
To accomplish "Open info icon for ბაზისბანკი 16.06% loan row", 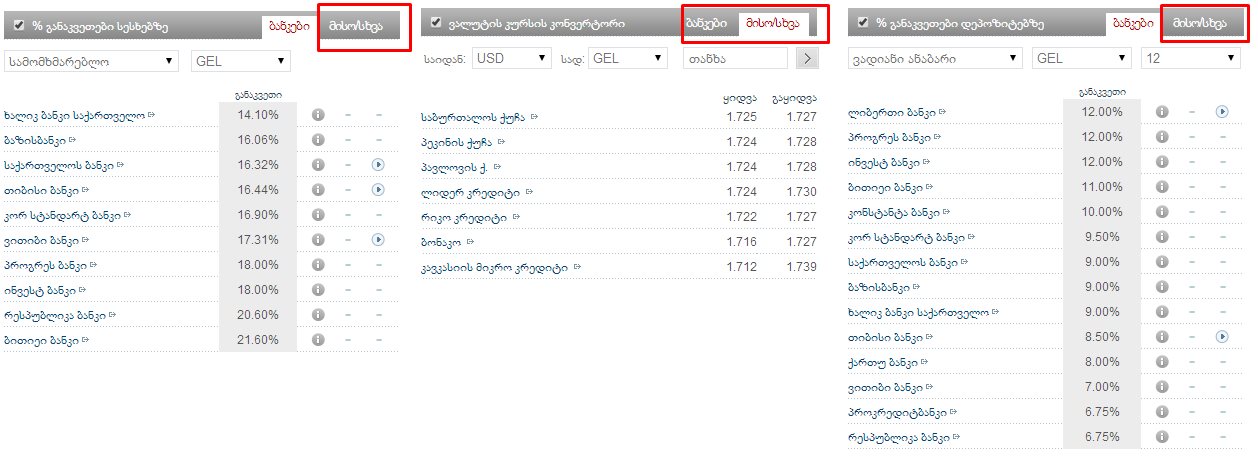I will [x=317, y=140].
